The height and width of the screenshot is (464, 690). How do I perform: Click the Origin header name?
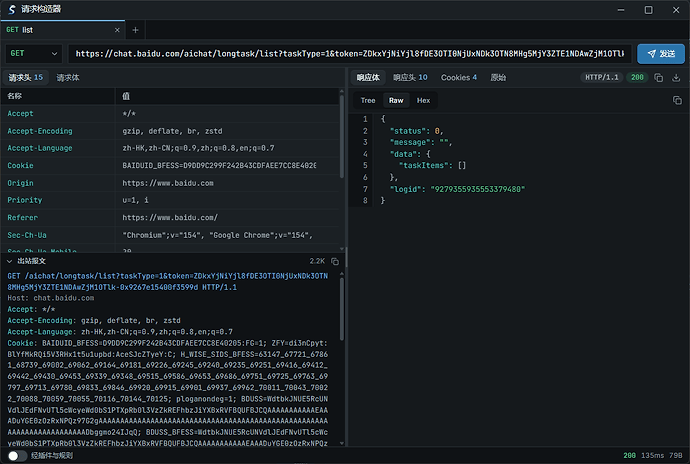click(x=20, y=183)
